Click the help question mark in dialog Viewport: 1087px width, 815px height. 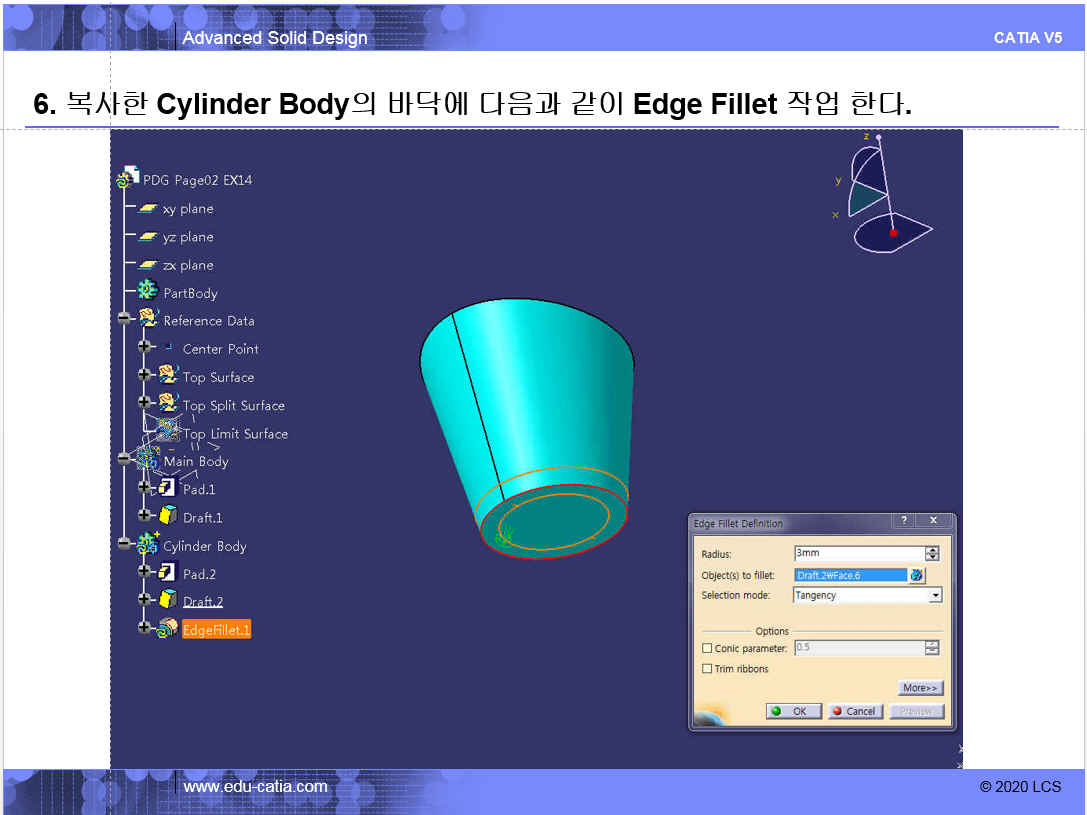[x=904, y=522]
